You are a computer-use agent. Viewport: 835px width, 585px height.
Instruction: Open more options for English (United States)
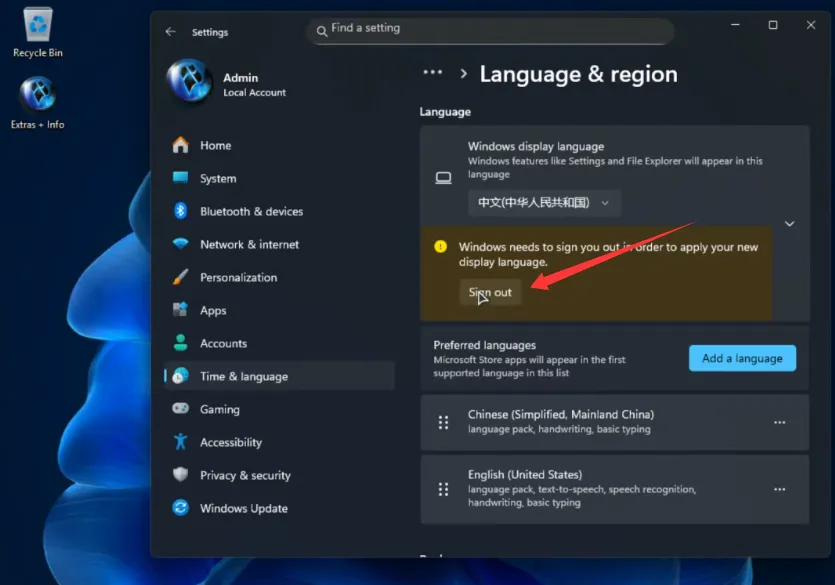tap(780, 489)
